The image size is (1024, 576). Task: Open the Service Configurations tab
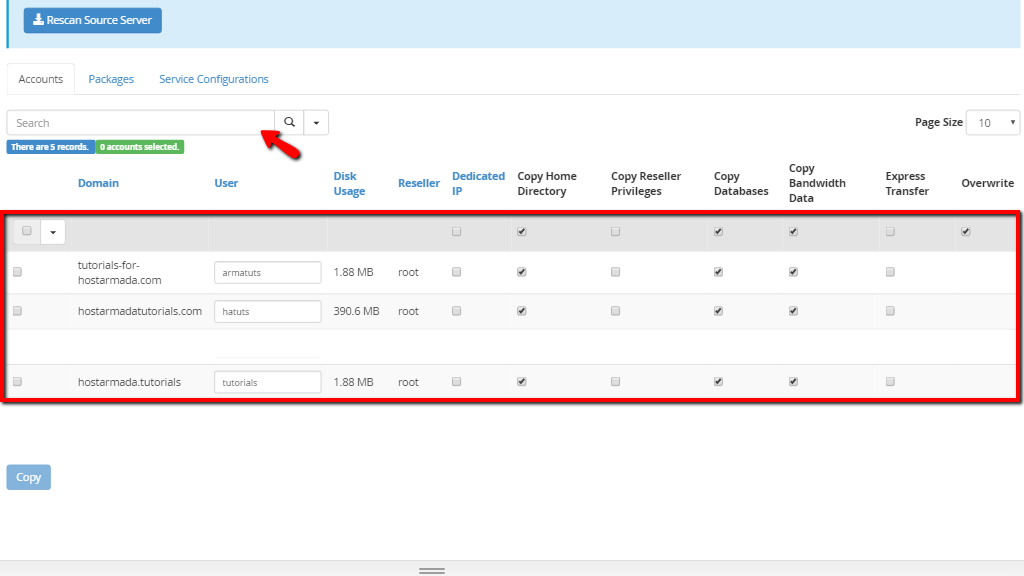(x=214, y=79)
